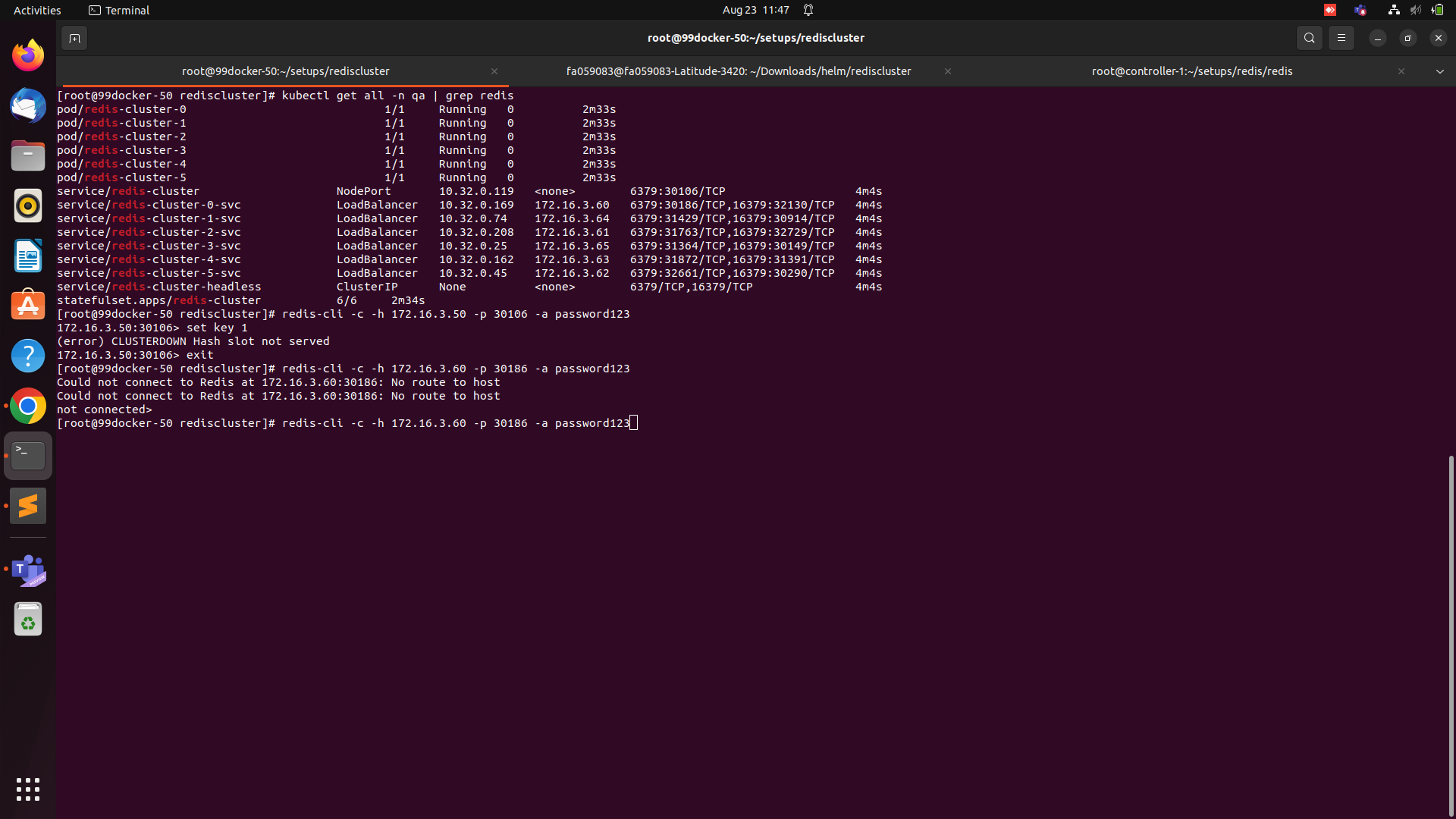The image size is (1456, 819).
Task: Click the search icon in Terminal header
Action: click(1309, 37)
